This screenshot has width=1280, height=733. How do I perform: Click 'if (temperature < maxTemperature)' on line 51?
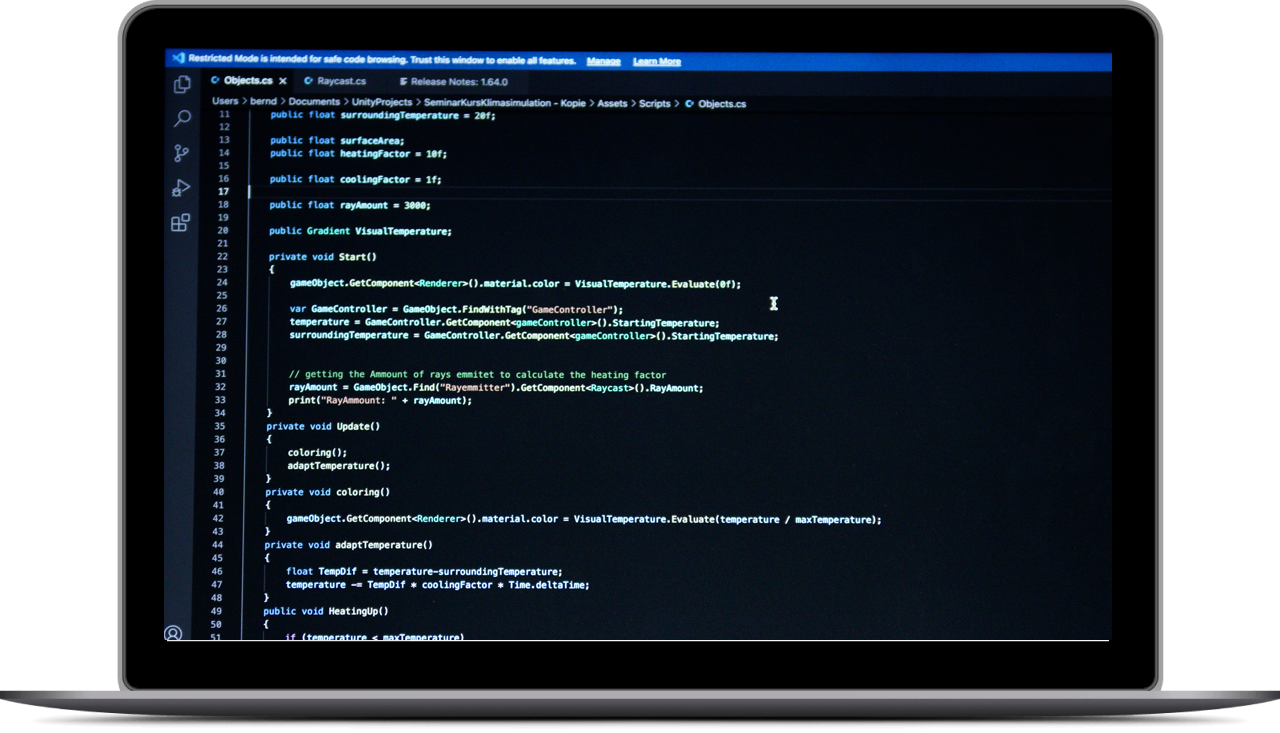click(374, 637)
